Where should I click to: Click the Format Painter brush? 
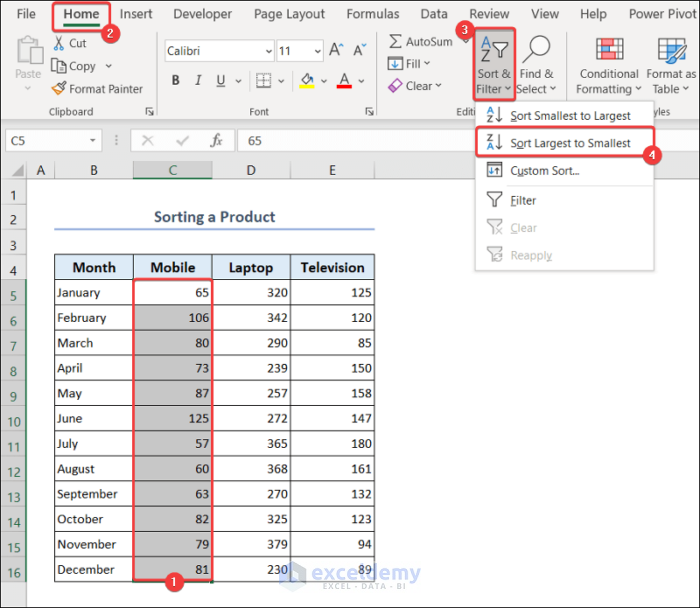pyautogui.click(x=59, y=89)
